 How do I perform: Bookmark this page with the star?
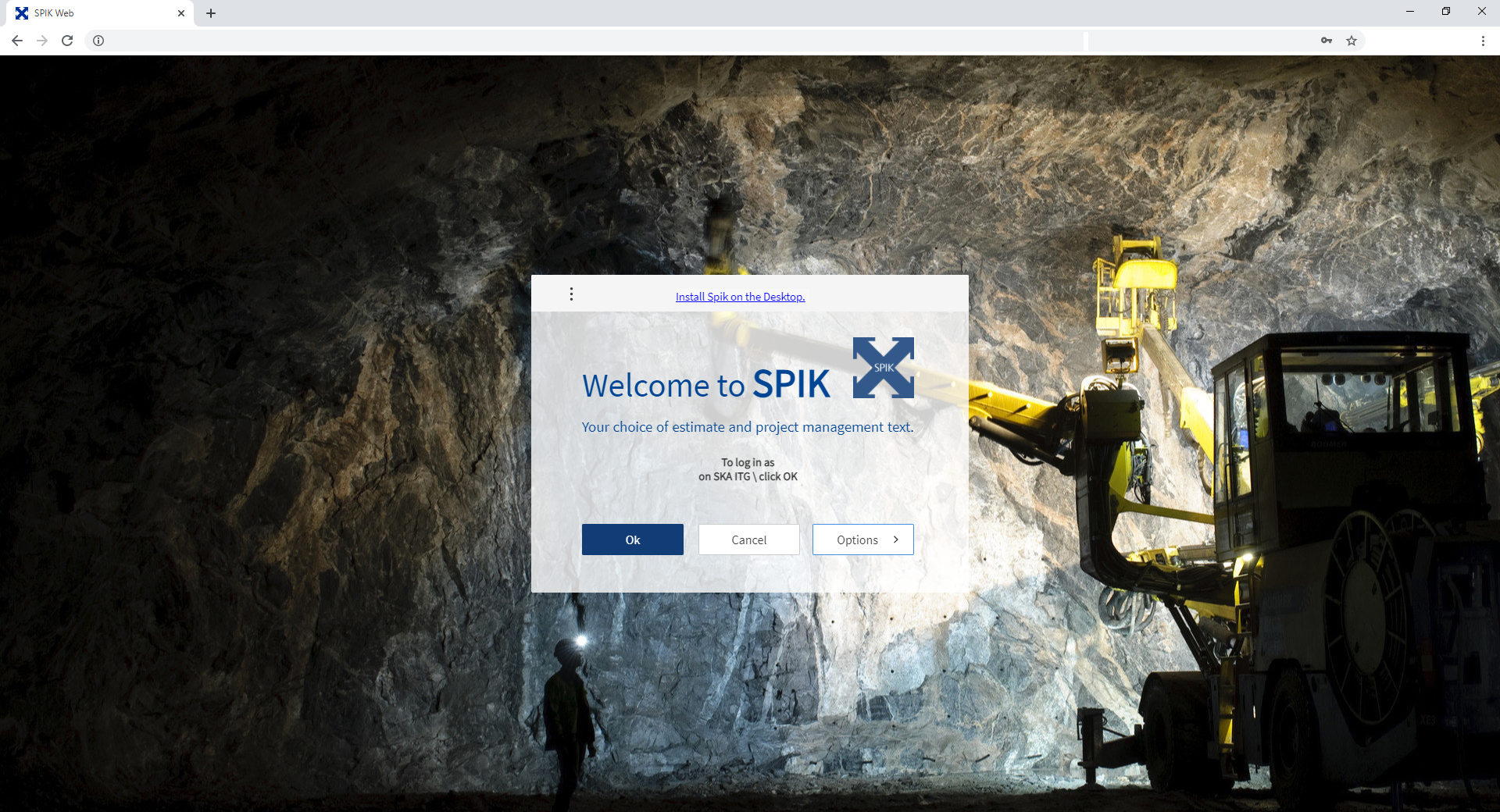click(1352, 41)
